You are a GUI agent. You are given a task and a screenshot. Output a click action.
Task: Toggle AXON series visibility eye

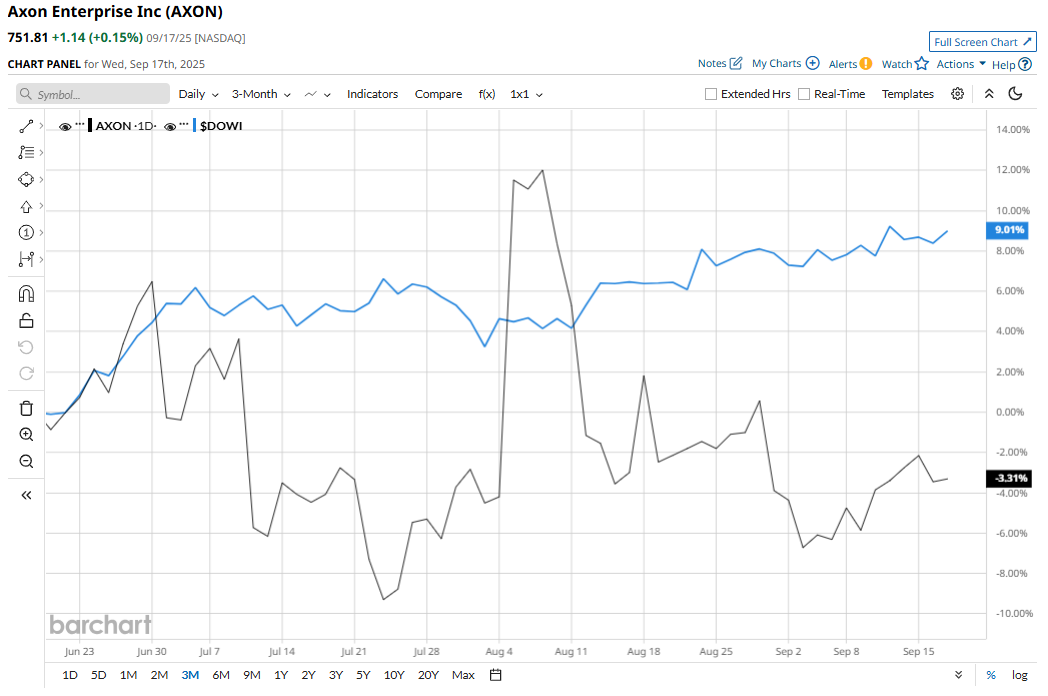(65, 126)
